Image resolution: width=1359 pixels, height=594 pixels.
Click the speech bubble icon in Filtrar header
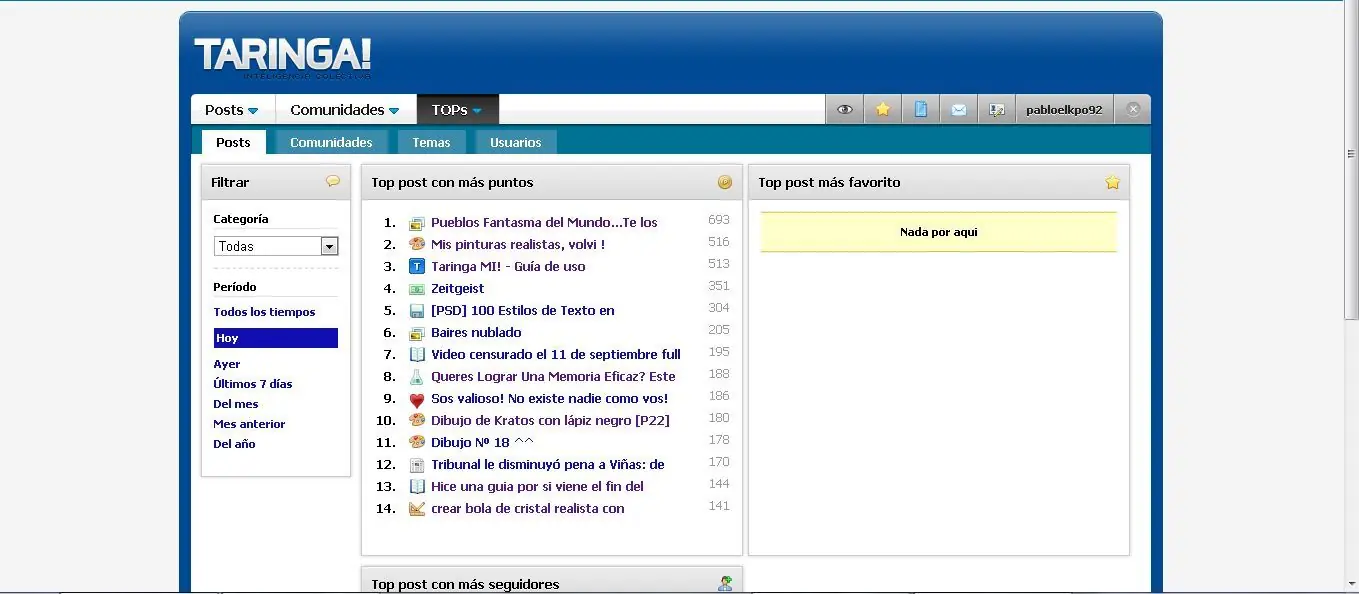[333, 181]
